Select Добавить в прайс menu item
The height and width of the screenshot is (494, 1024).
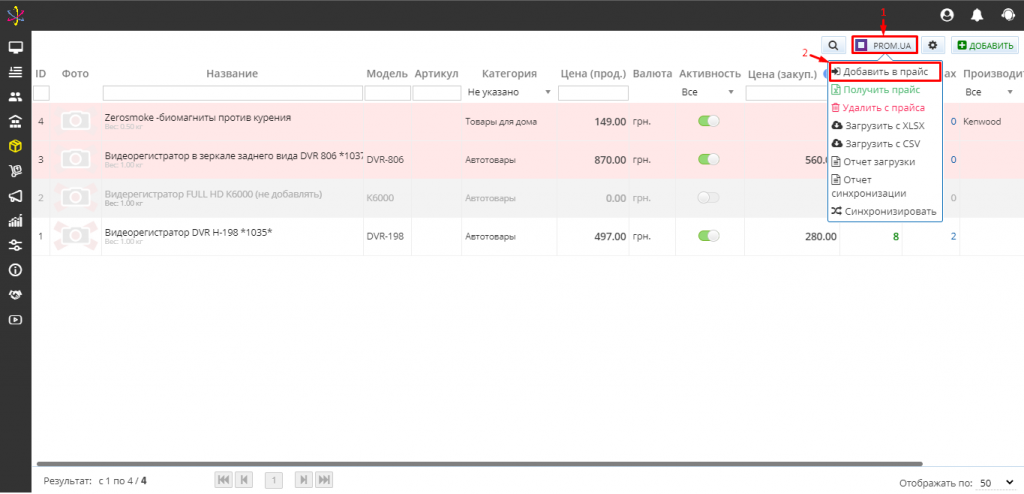884,71
